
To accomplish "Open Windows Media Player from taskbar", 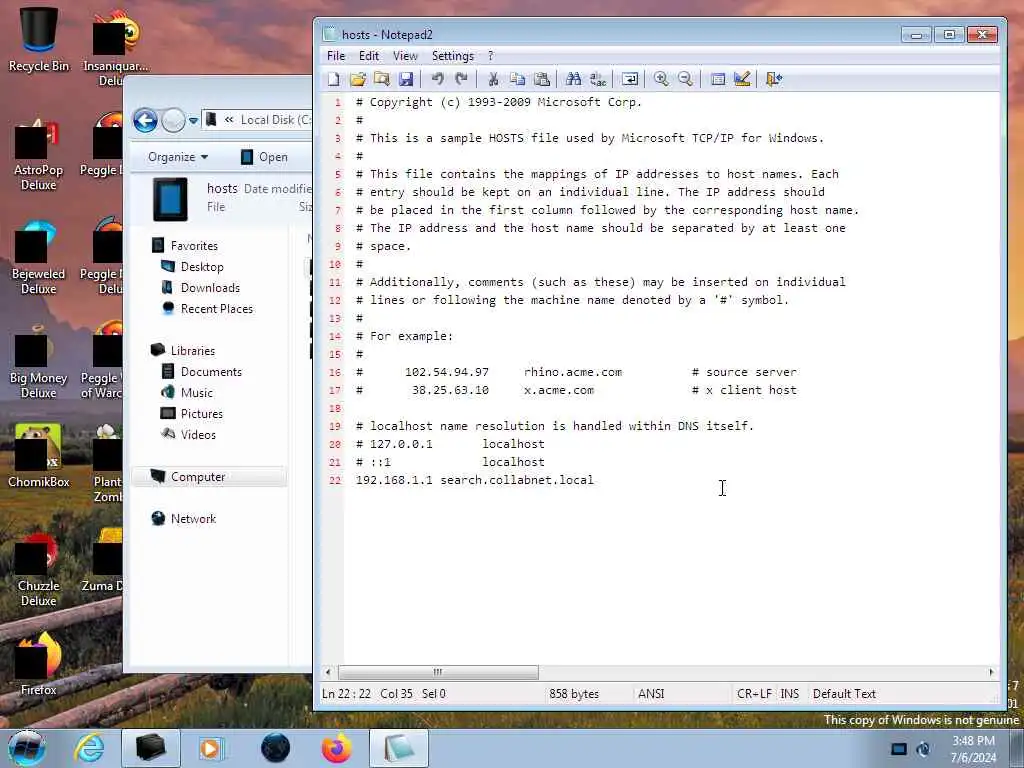I will coord(212,748).
